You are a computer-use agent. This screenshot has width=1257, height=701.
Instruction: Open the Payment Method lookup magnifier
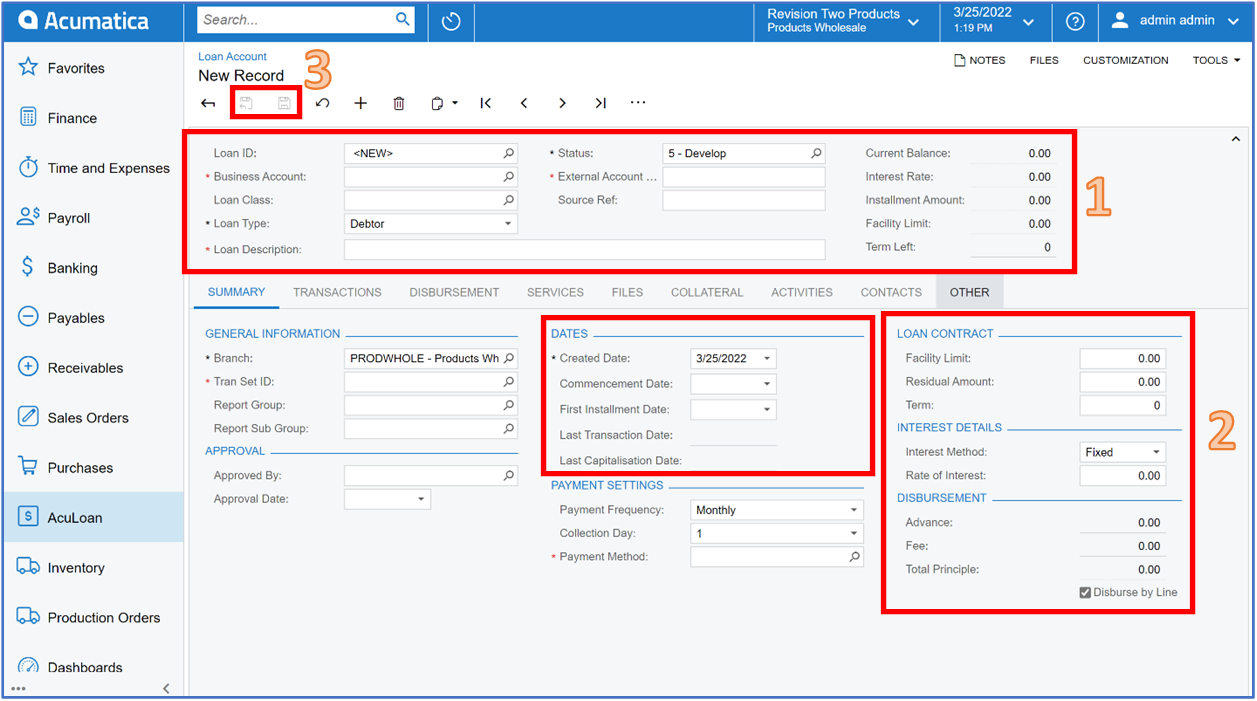(x=855, y=557)
